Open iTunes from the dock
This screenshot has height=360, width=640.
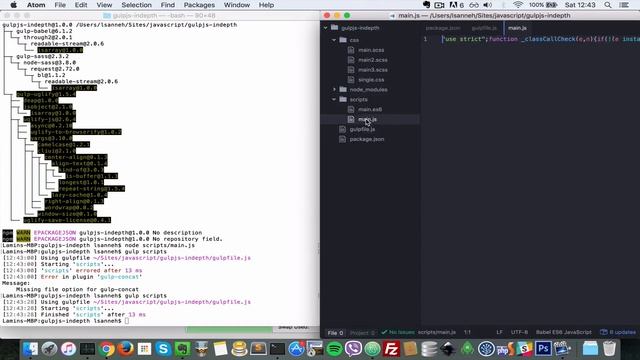point(69,349)
